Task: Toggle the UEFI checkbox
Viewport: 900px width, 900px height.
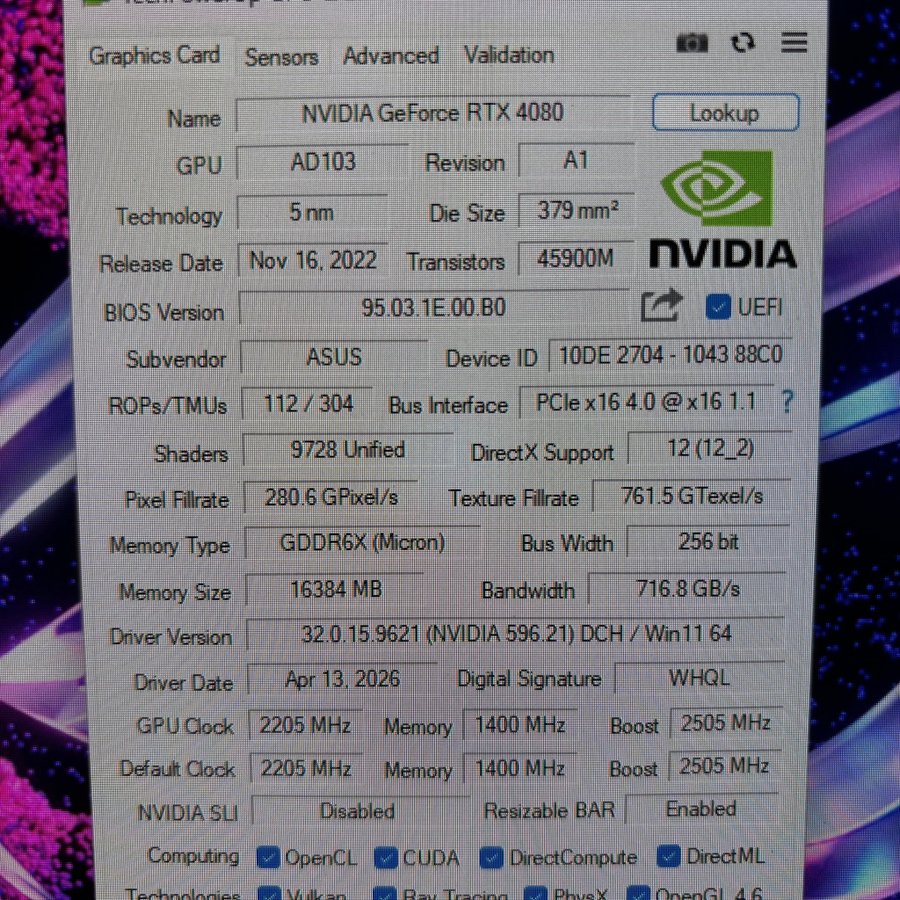Action: coord(717,307)
